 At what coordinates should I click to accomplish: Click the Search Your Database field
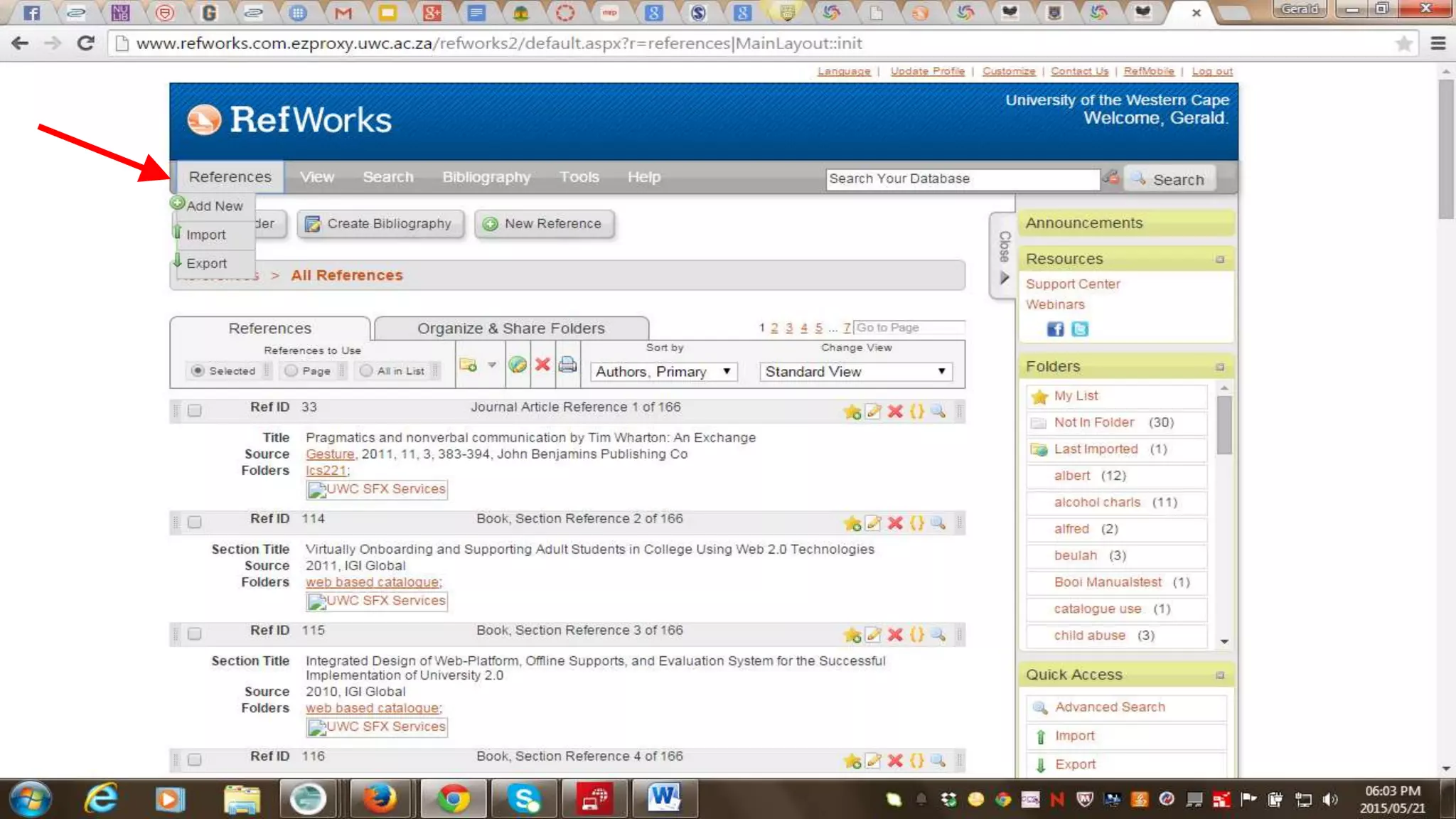pyautogui.click(x=962, y=179)
